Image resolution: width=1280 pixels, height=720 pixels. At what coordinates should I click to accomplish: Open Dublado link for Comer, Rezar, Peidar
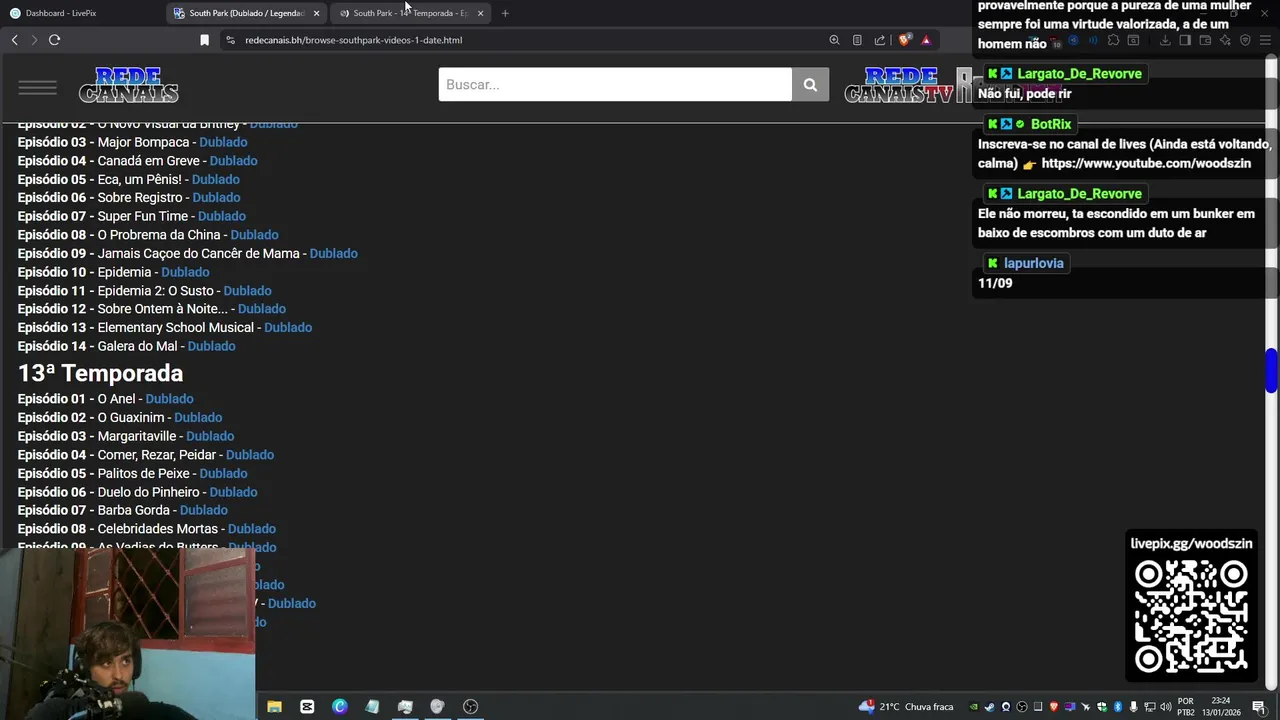pos(250,455)
